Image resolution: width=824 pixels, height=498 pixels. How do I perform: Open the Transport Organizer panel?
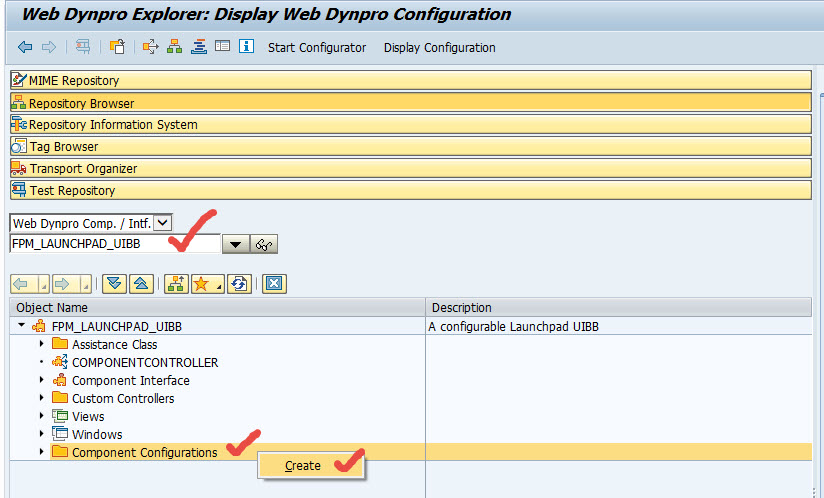(411, 169)
